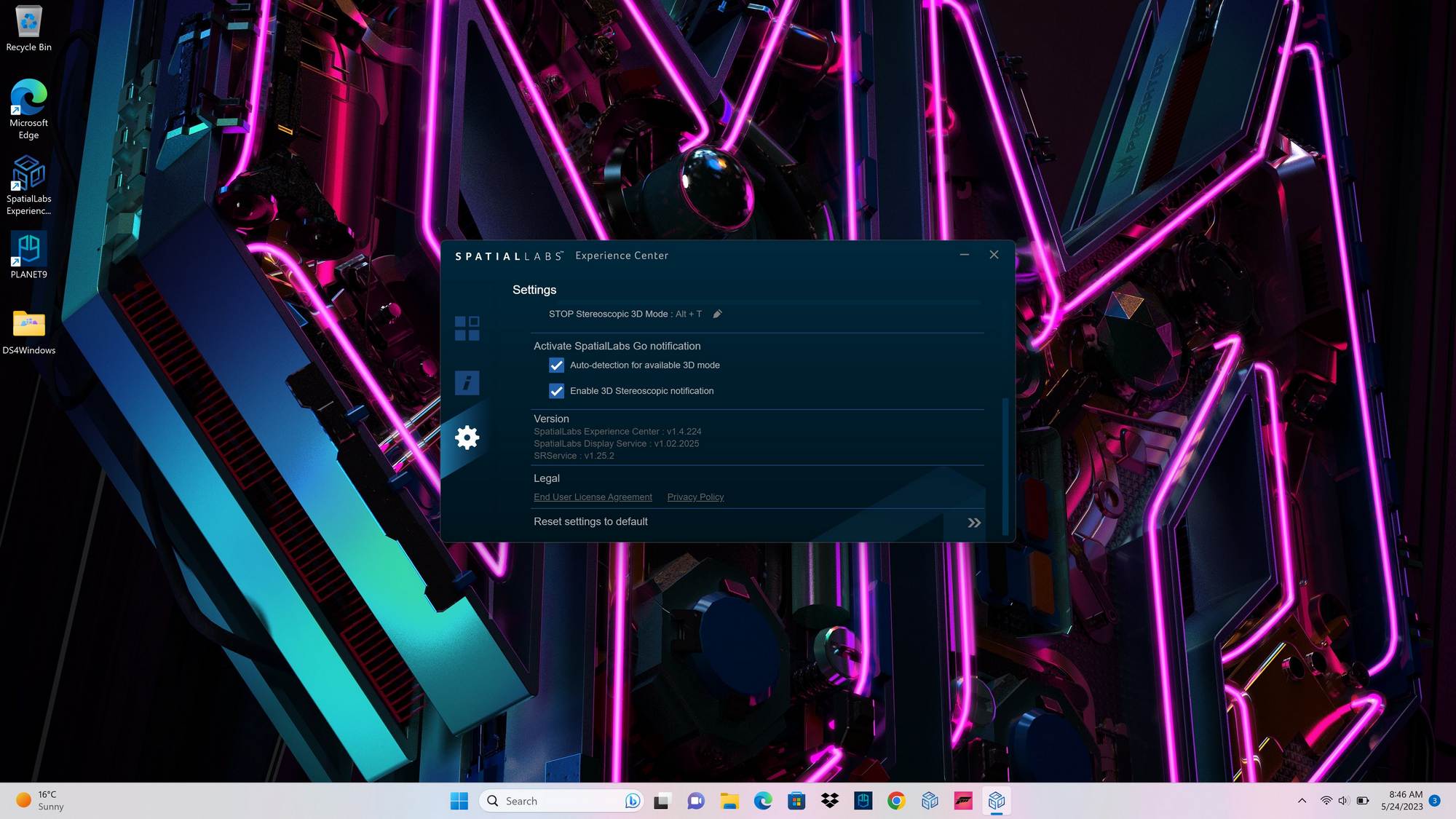This screenshot has width=1456, height=819.
Task: Check battery status in the tray
Action: (1363, 801)
